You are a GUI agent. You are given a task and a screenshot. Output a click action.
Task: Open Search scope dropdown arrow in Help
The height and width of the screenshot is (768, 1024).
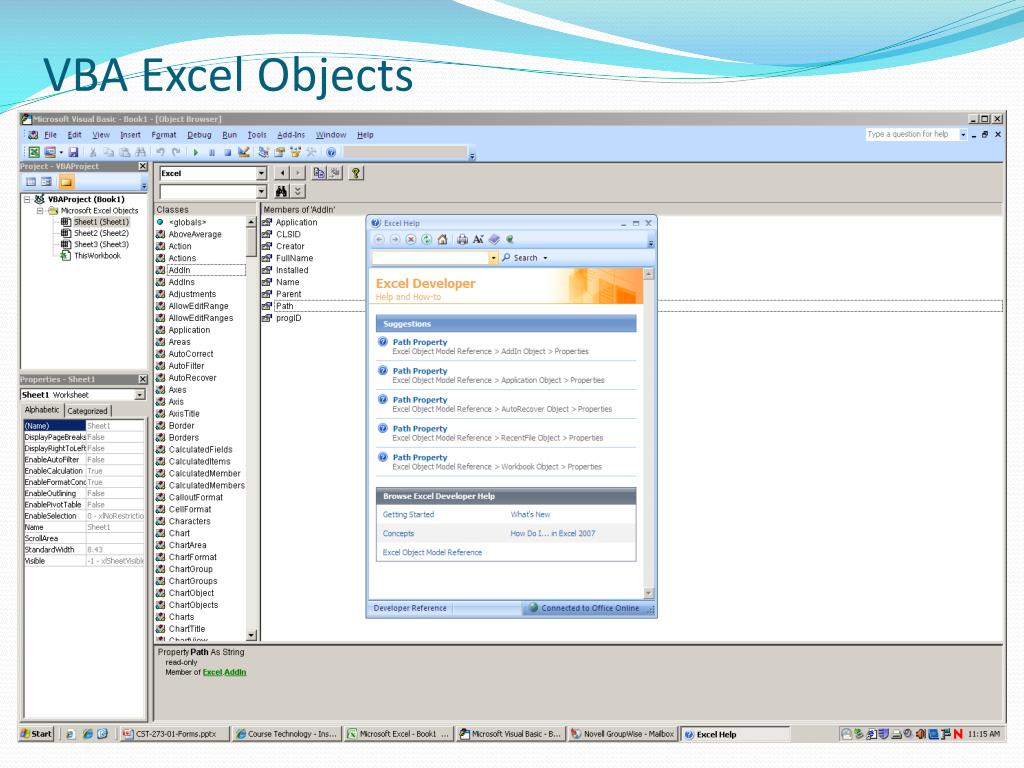pyautogui.click(x=545, y=258)
